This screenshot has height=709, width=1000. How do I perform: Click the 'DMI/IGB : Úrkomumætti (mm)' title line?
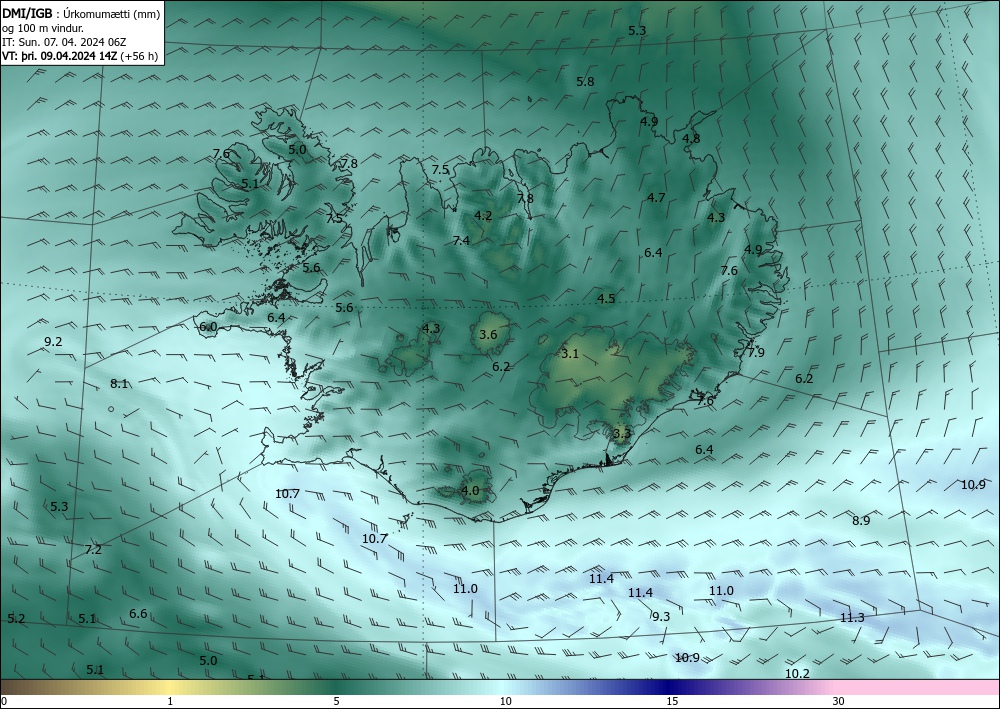tap(81, 14)
